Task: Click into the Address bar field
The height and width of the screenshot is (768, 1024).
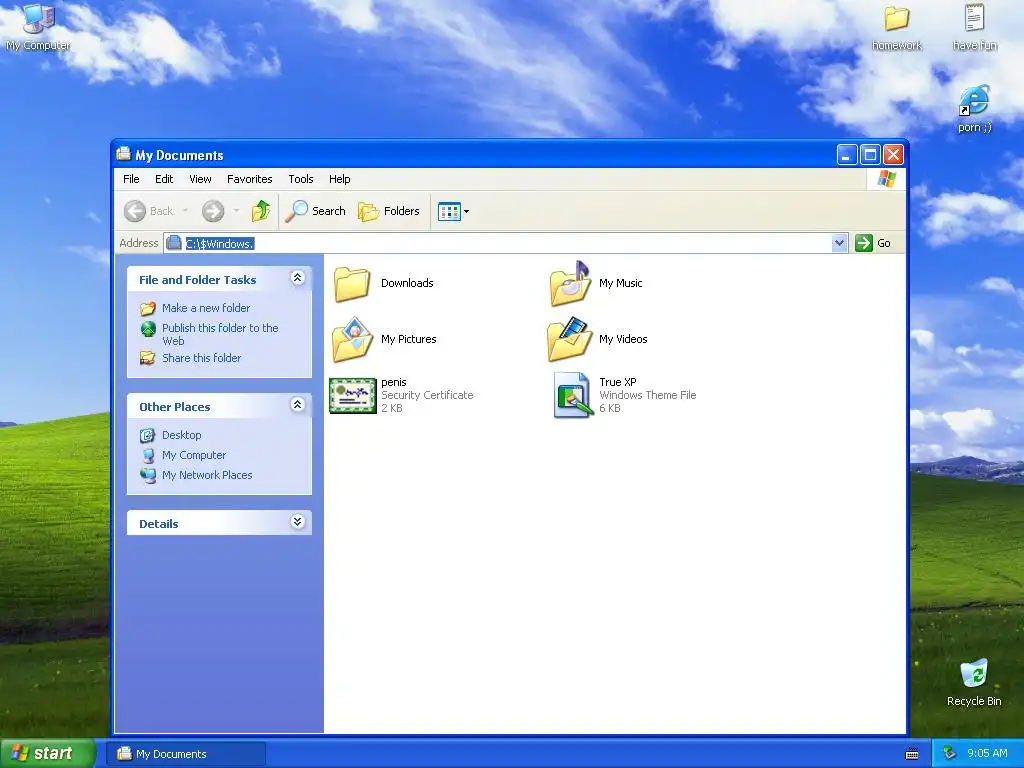Action: [506, 243]
